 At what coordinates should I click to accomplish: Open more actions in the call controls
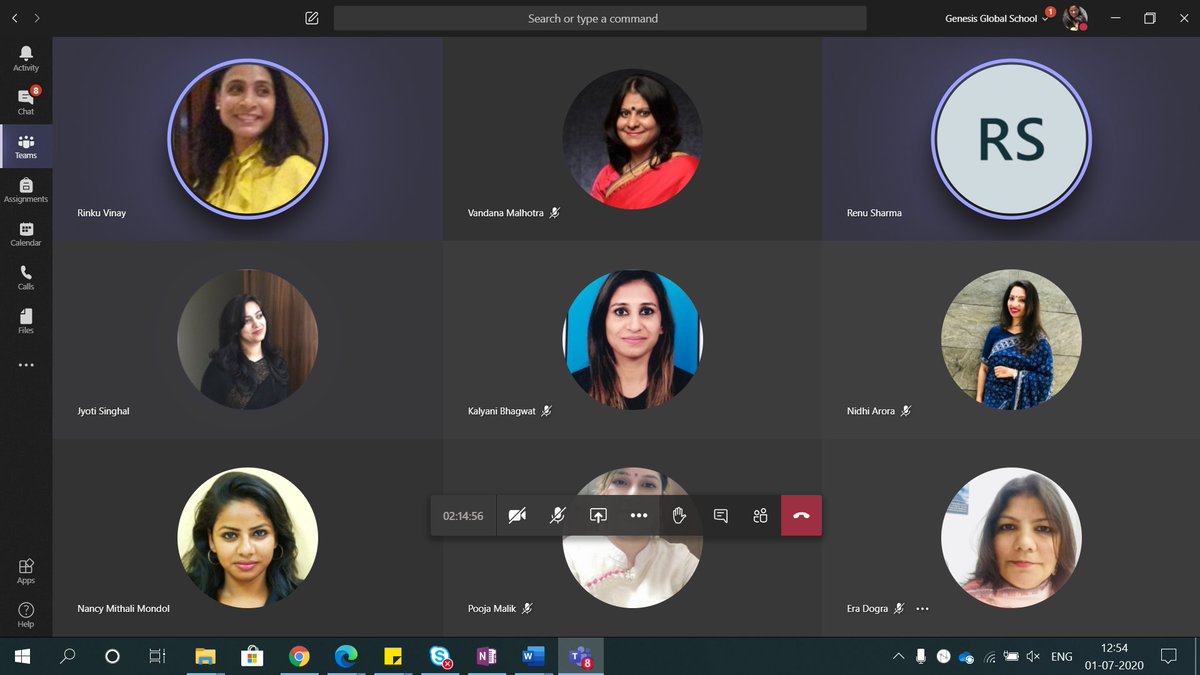click(x=639, y=515)
